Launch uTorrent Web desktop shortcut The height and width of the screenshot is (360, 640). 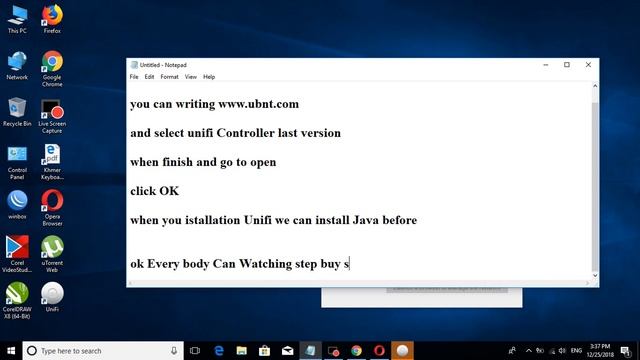(52, 254)
